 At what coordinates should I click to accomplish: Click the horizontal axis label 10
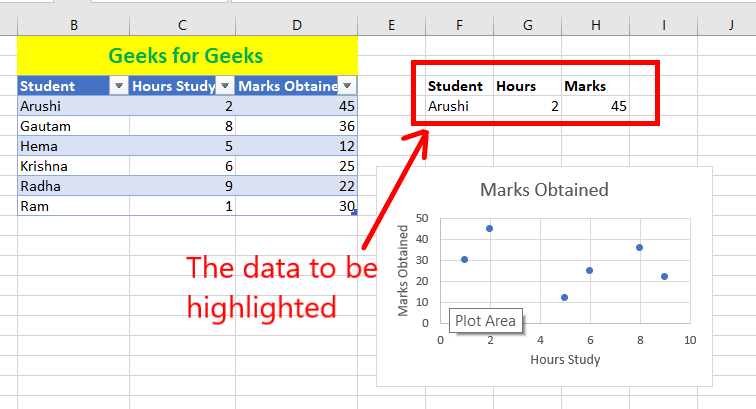pos(690,340)
